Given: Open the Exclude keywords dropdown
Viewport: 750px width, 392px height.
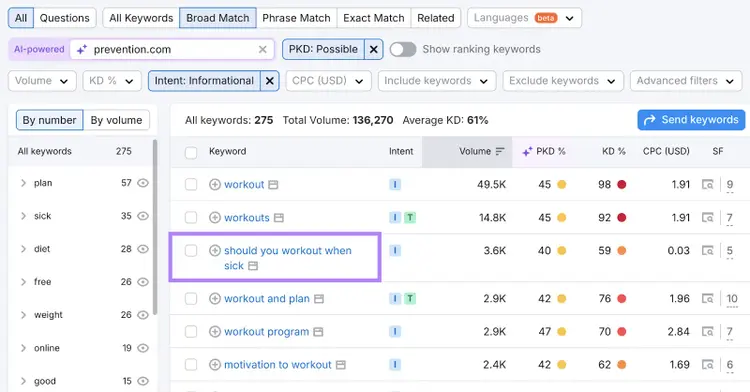Looking at the screenshot, I should 563,81.
